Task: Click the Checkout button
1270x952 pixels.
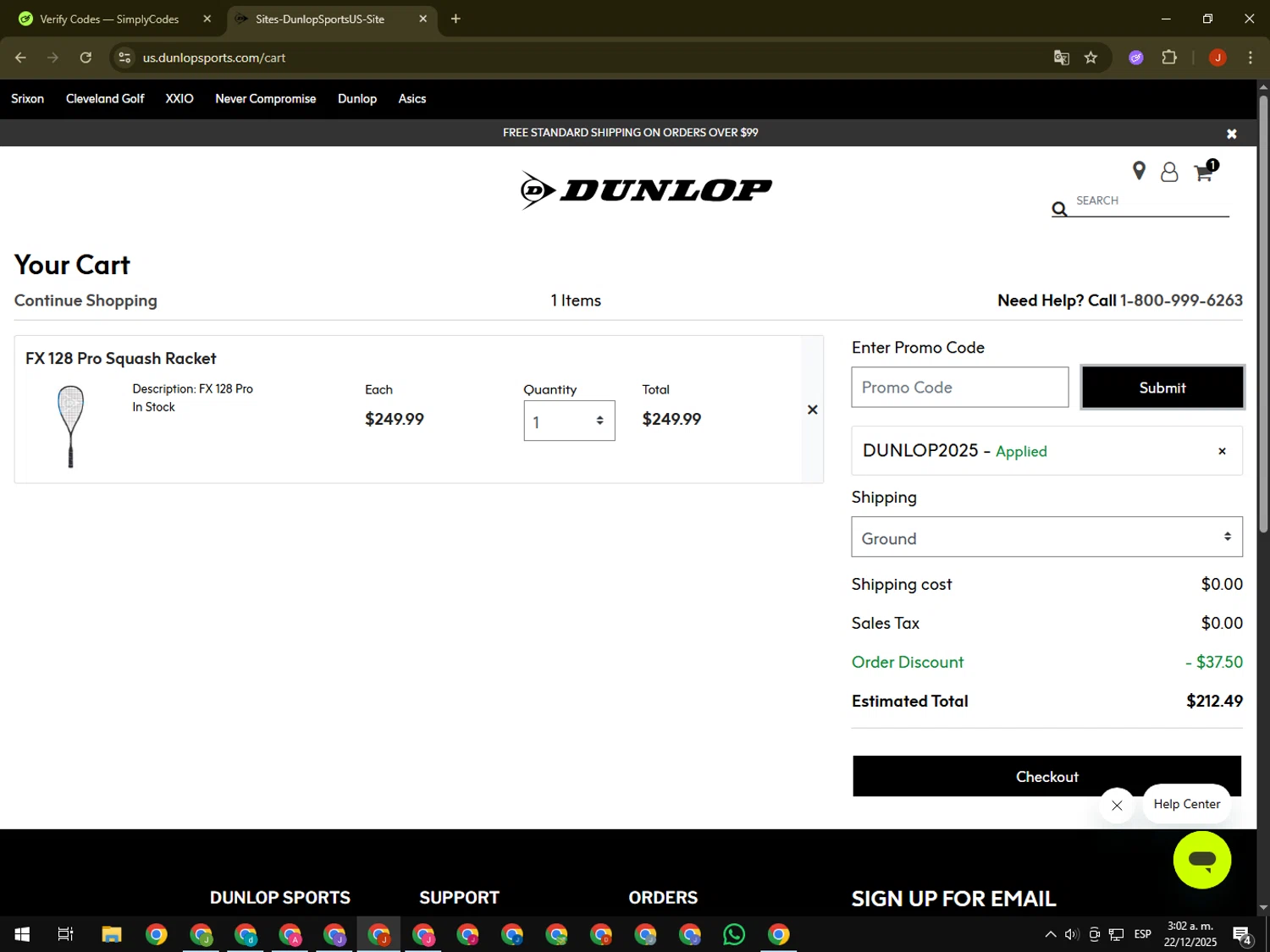Action: (1046, 776)
